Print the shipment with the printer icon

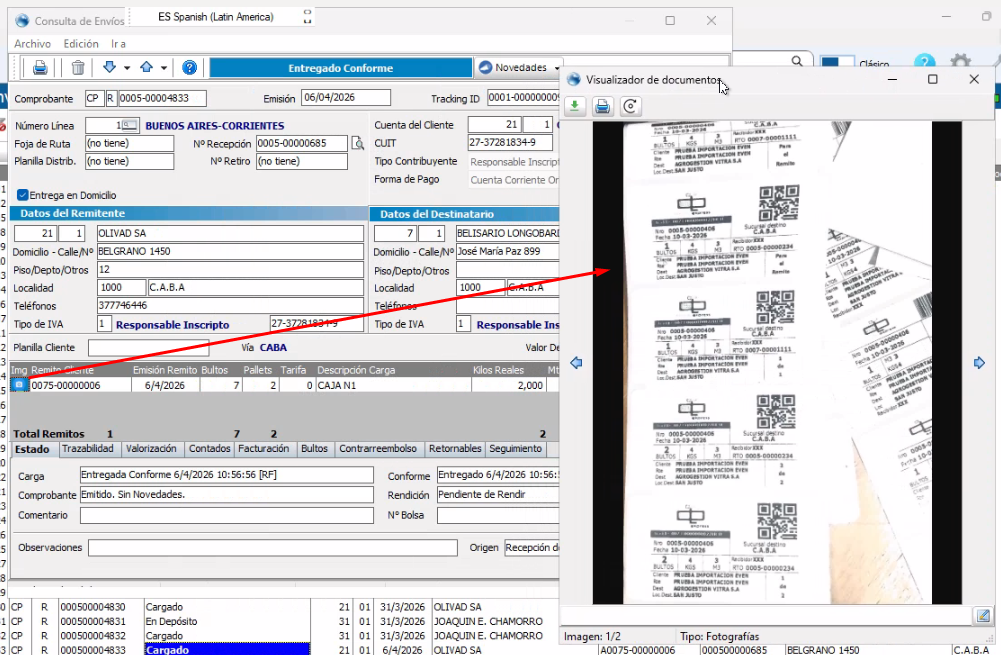pyautogui.click(x=40, y=67)
